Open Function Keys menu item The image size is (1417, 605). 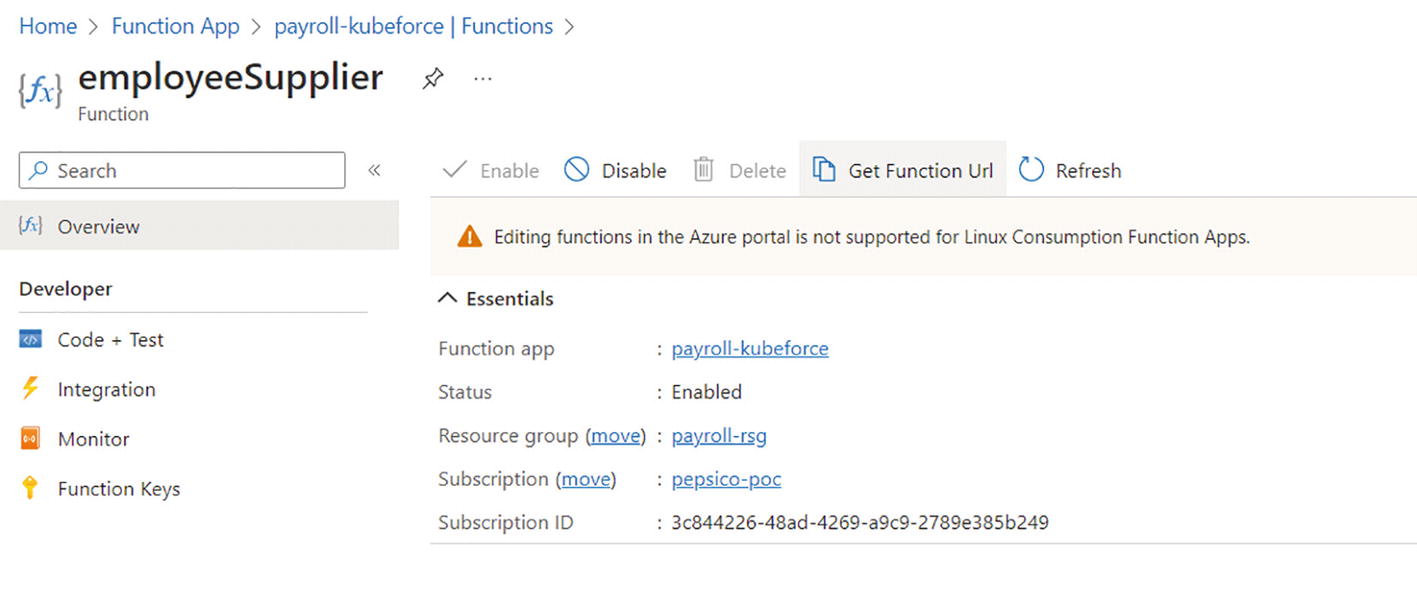click(x=118, y=489)
